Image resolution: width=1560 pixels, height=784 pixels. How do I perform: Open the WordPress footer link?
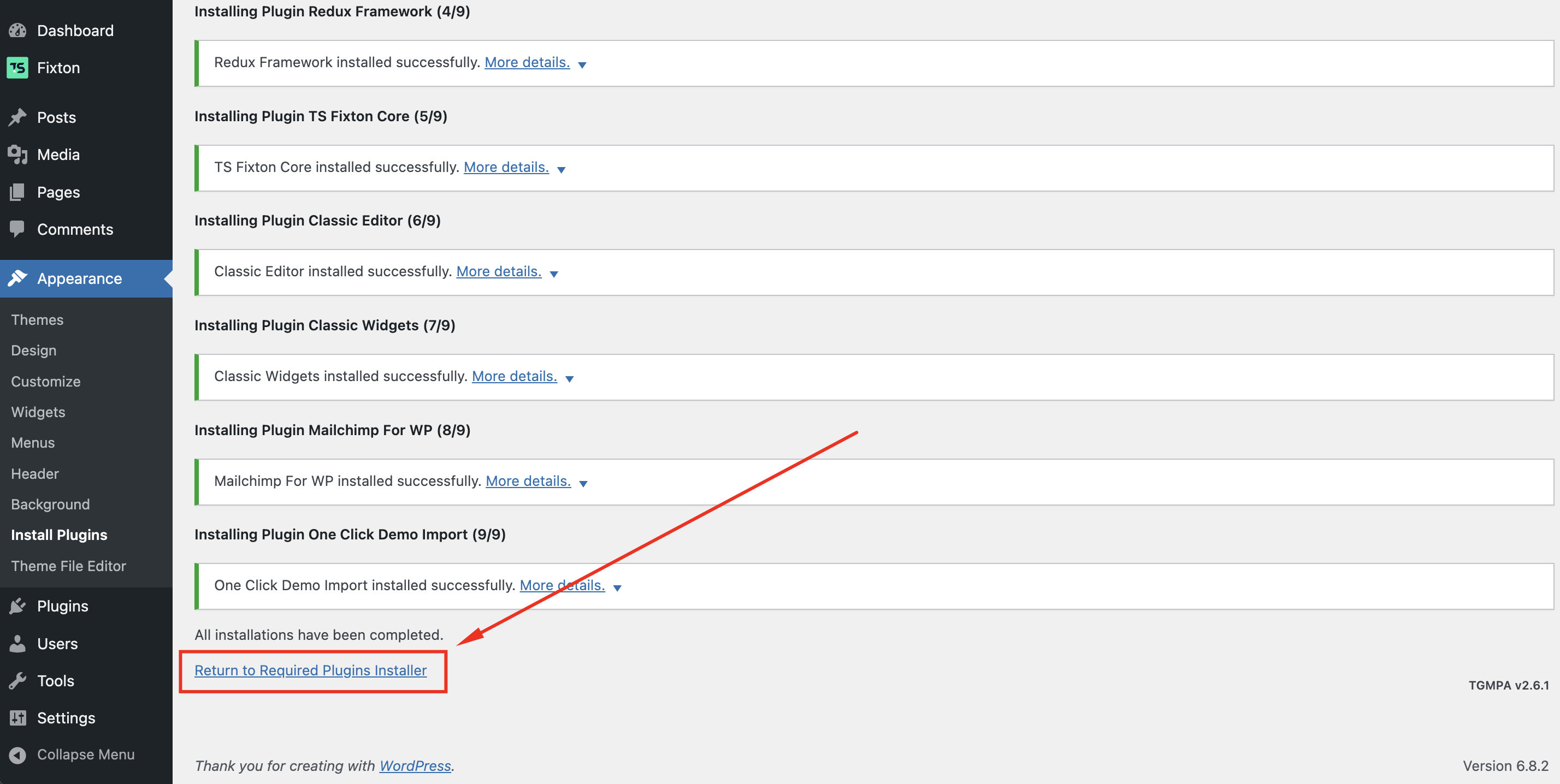[415, 766]
